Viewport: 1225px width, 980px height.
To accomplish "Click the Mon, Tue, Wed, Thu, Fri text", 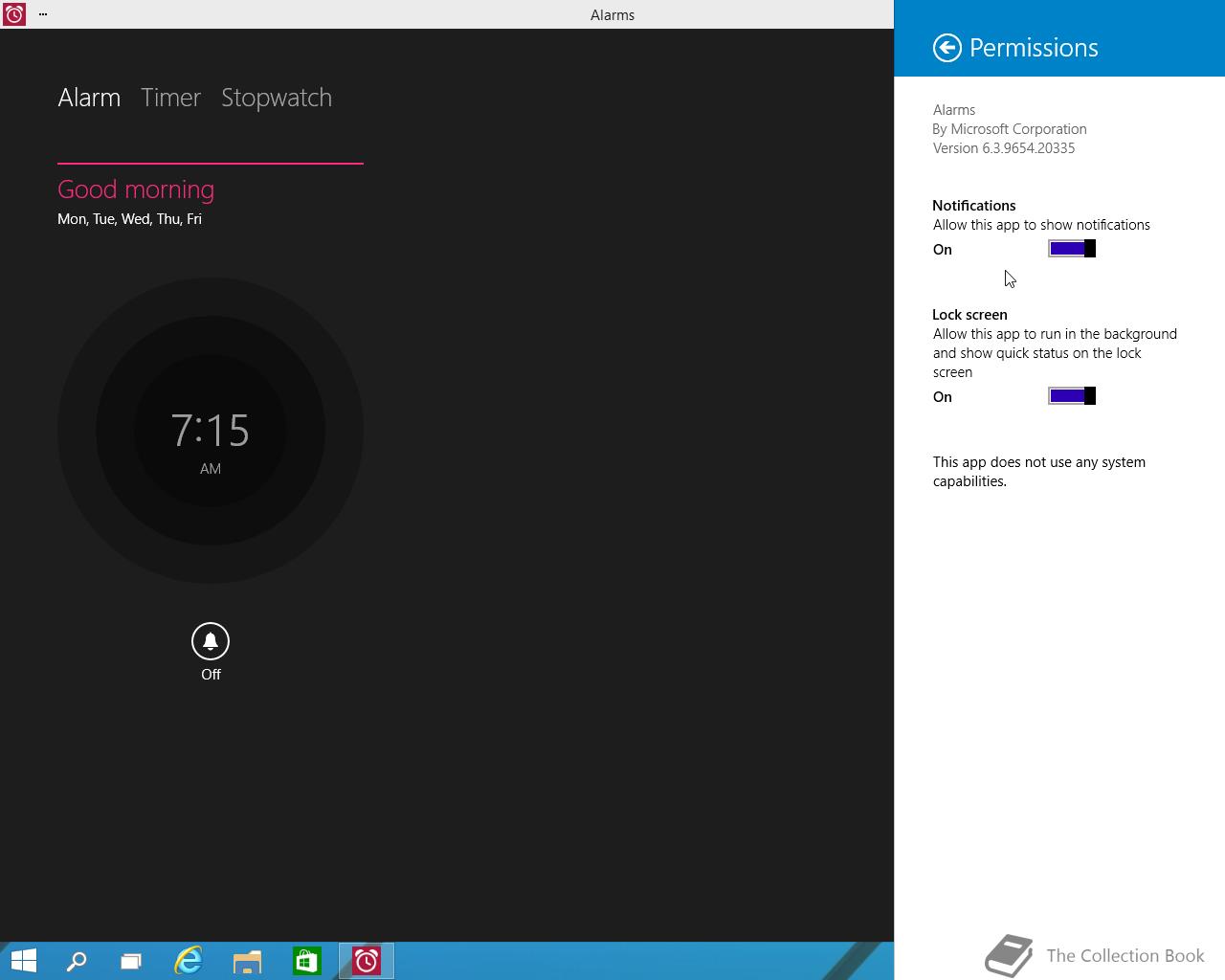I will click(x=129, y=219).
